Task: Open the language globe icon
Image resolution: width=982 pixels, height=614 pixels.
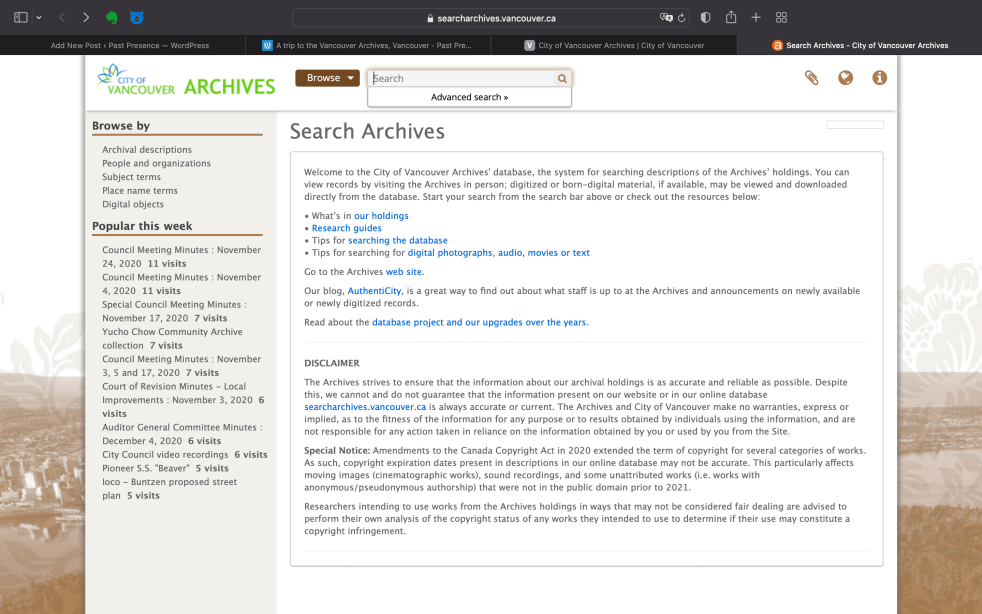Action: (x=845, y=78)
